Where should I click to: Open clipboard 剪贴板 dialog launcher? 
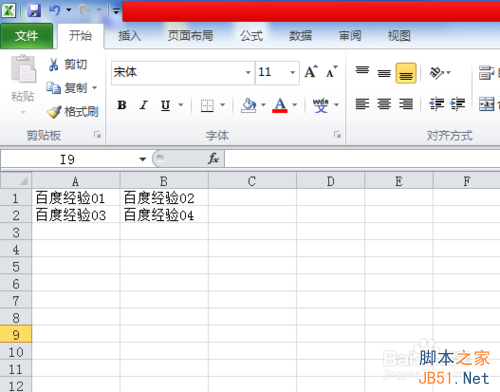[97, 135]
